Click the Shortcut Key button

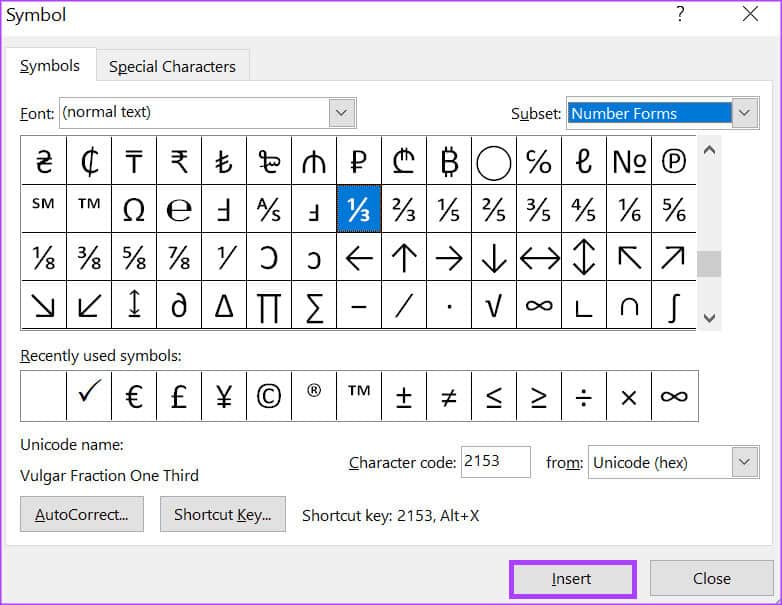click(x=222, y=515)
